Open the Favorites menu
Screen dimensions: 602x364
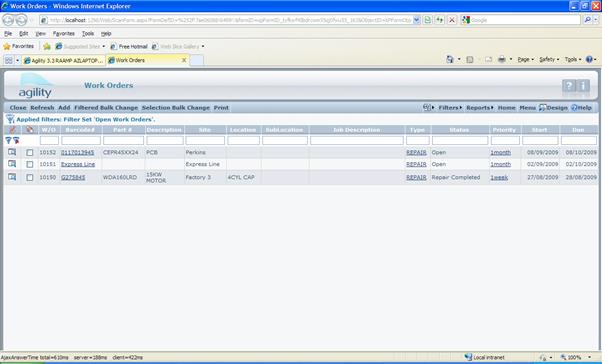coord(63,33)
